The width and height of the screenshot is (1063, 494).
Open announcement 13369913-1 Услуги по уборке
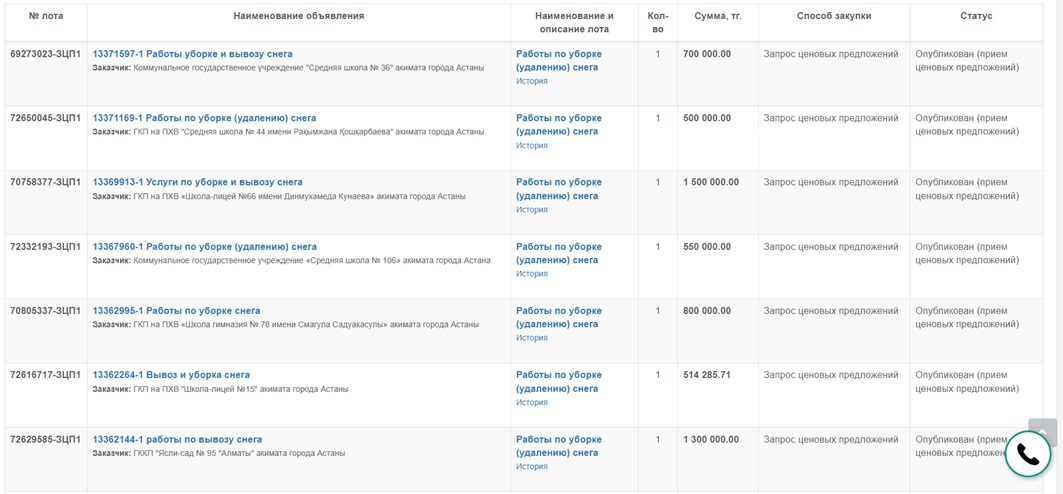pos(197,182)
